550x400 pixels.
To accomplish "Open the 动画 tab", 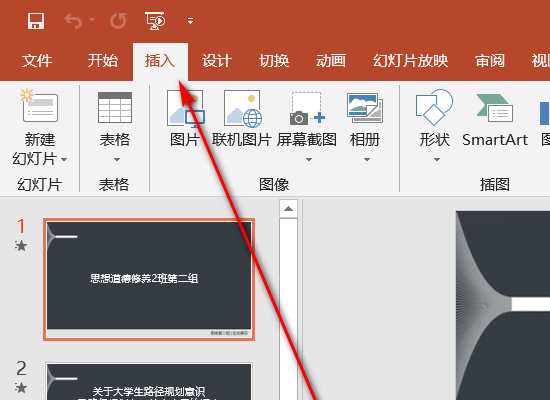I will point(331,61).
